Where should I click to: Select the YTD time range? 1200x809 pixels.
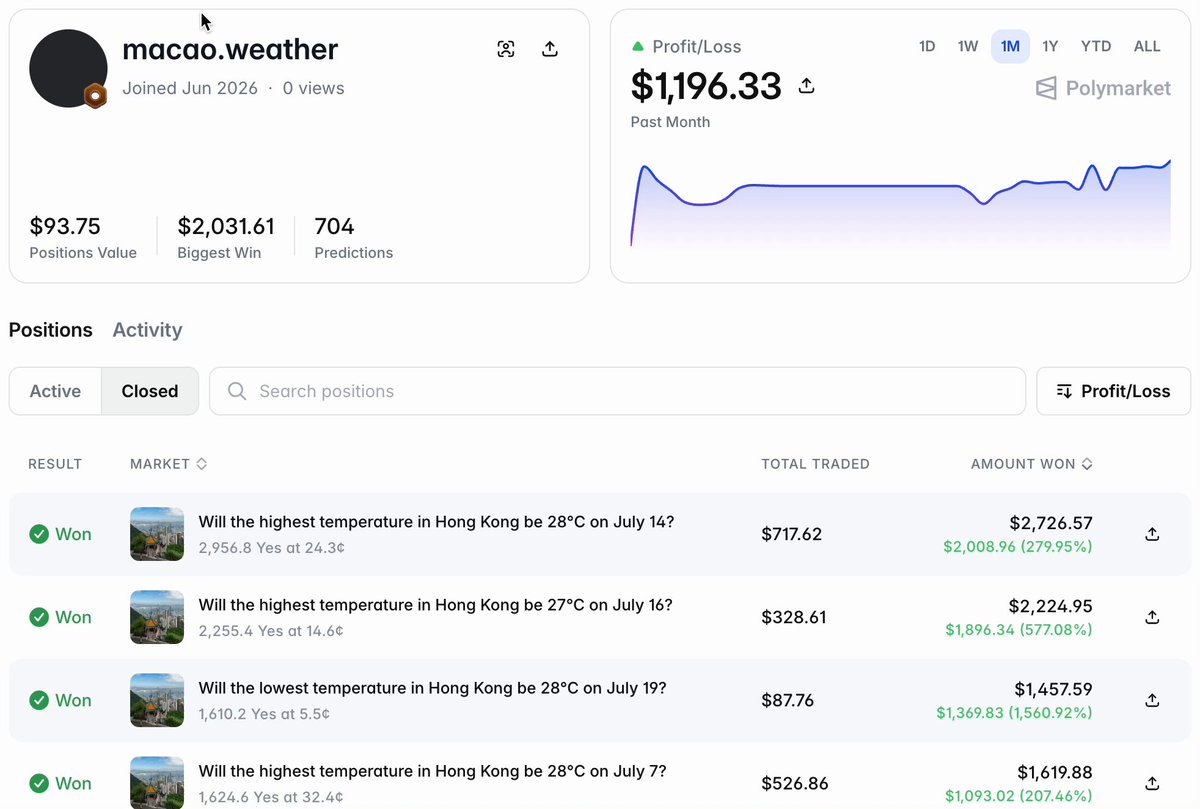coord(1096,46)
